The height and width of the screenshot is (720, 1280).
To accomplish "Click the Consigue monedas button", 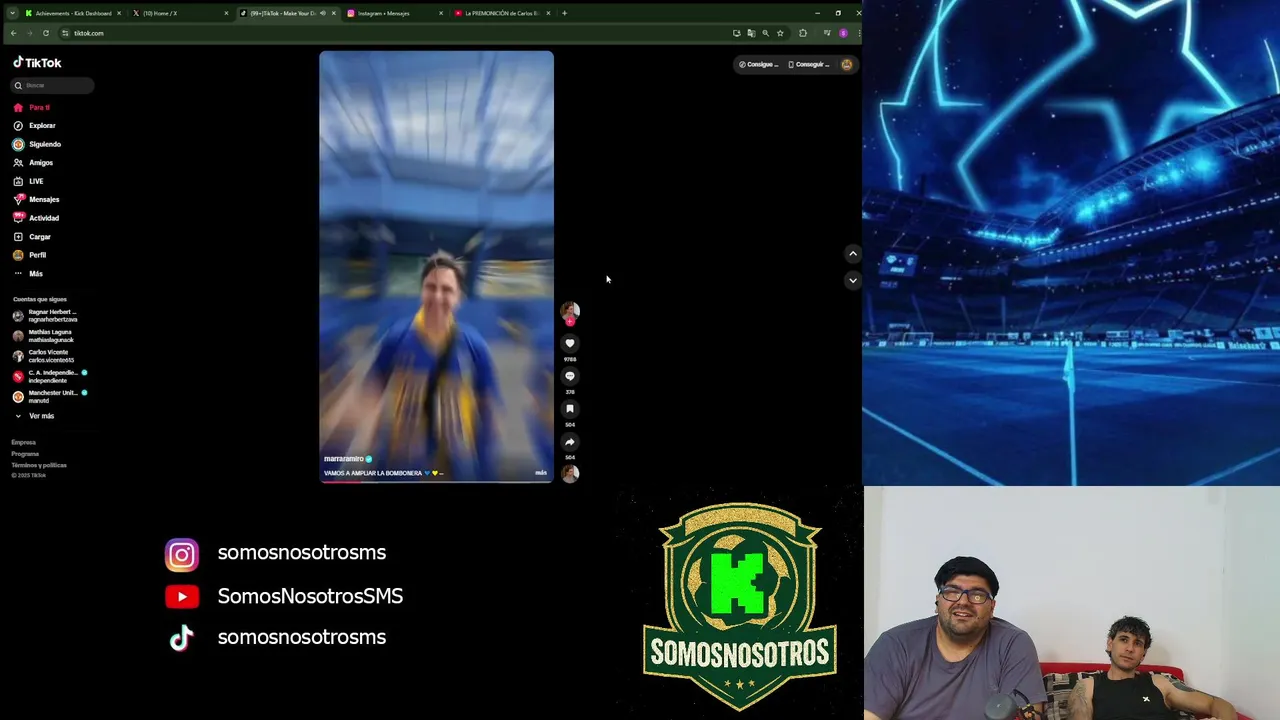I will (x=759, y=64).
